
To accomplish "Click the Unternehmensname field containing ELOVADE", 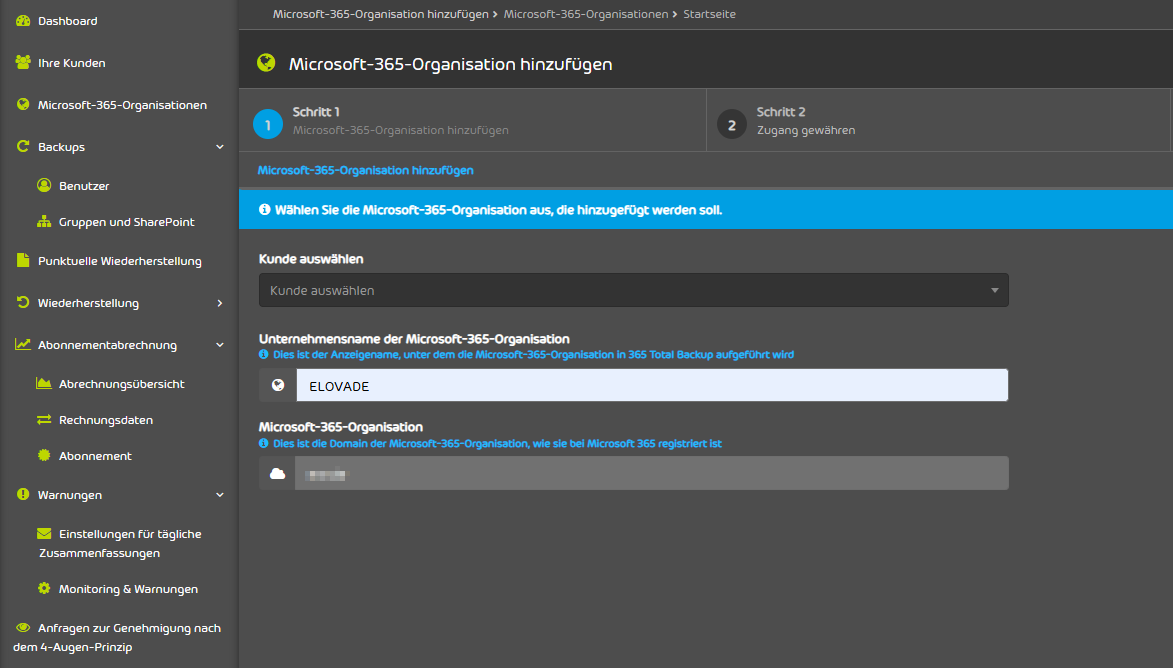I will pyautogui.click(x=651, y=386).
